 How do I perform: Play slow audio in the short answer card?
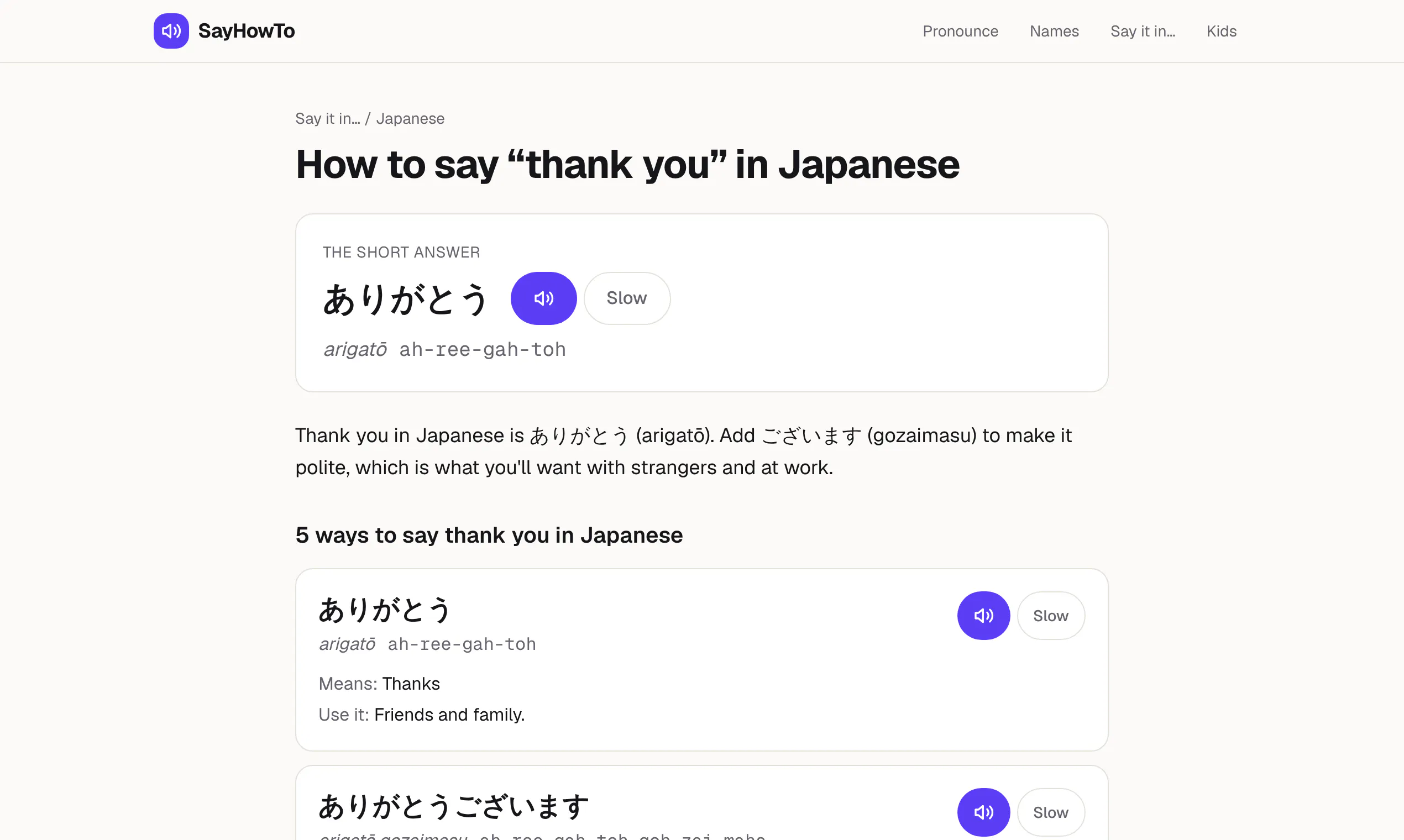(627, 298)
